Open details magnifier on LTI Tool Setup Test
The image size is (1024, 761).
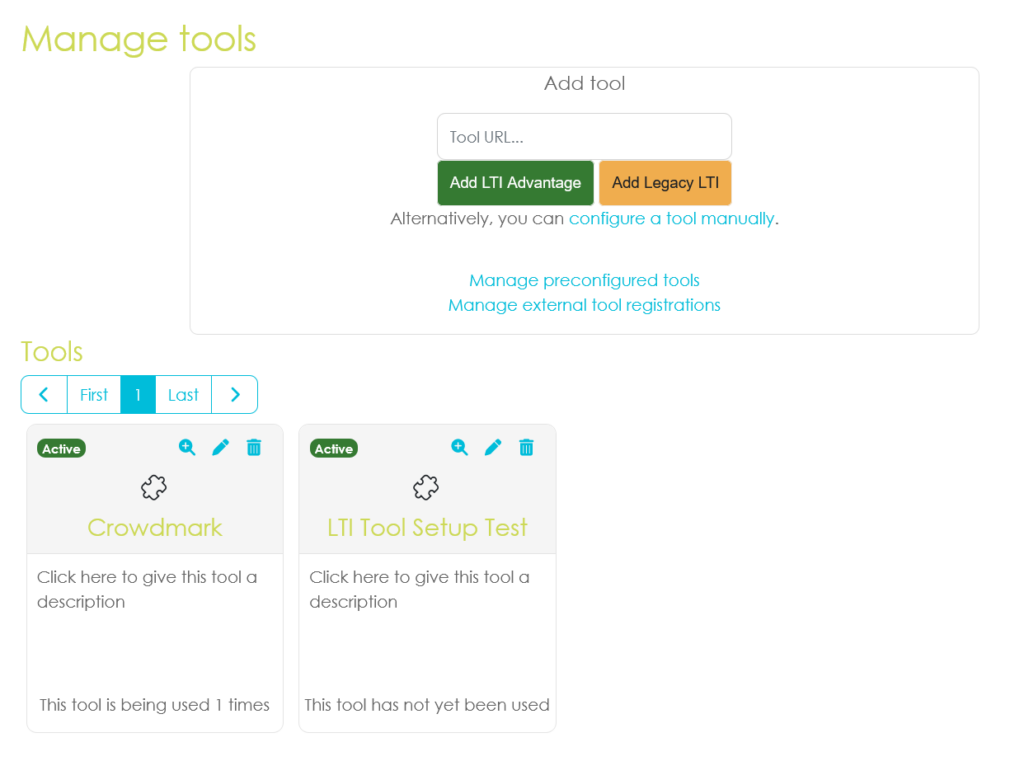tap(459, 447)
